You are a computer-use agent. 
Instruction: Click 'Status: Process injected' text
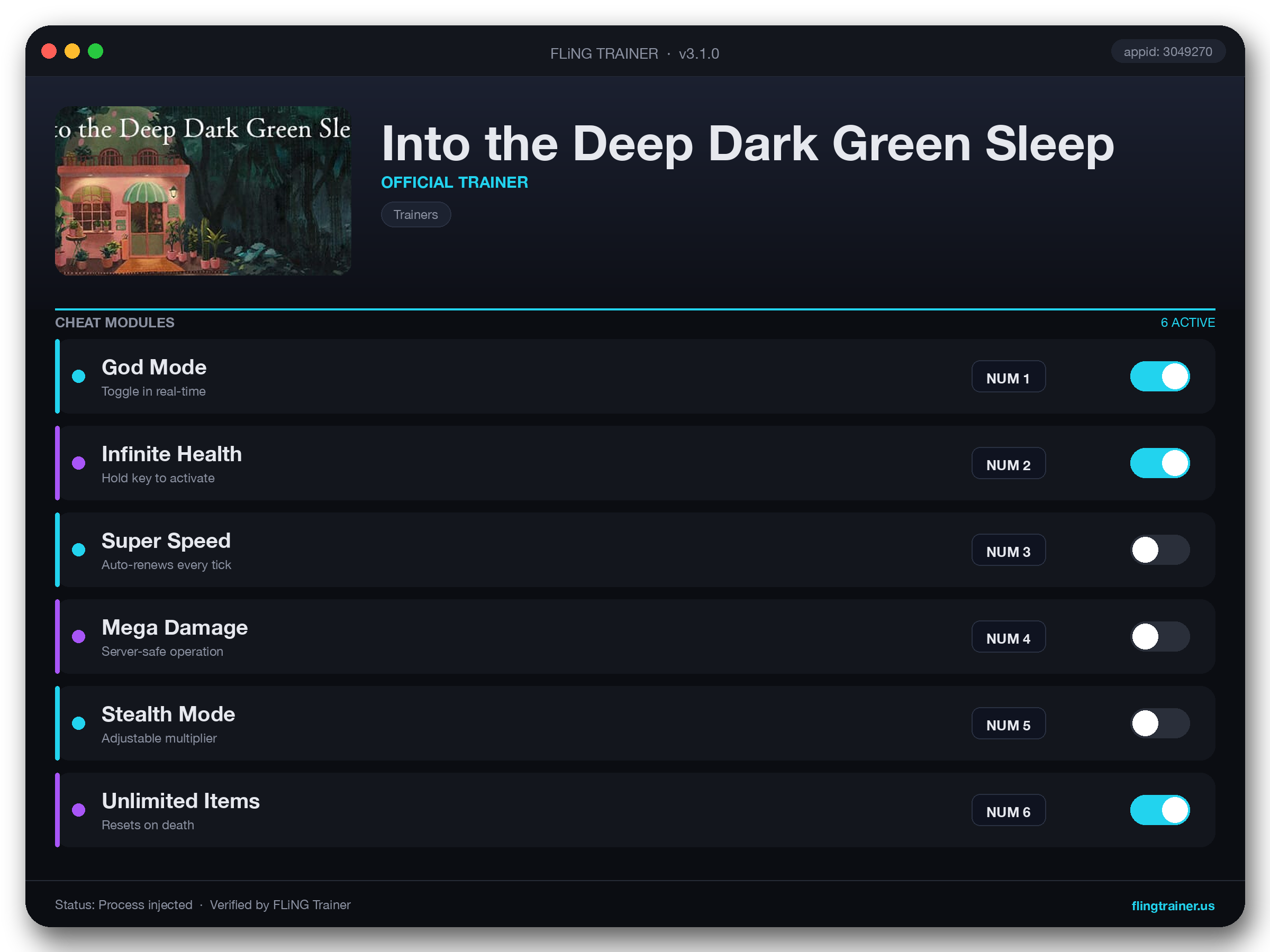123,905
